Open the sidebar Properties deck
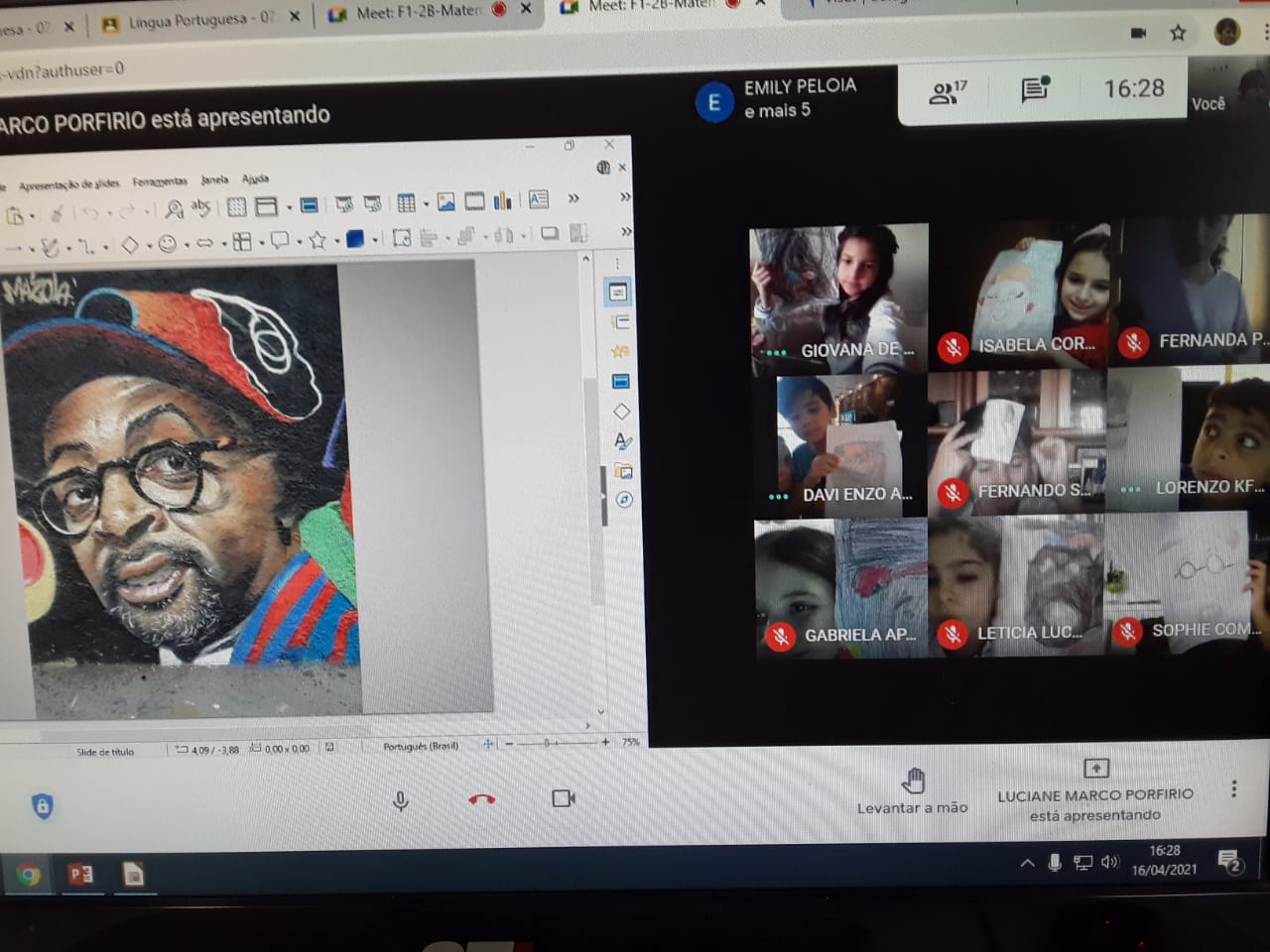Viewport: 1270px width, 952px height. [617, 292]
